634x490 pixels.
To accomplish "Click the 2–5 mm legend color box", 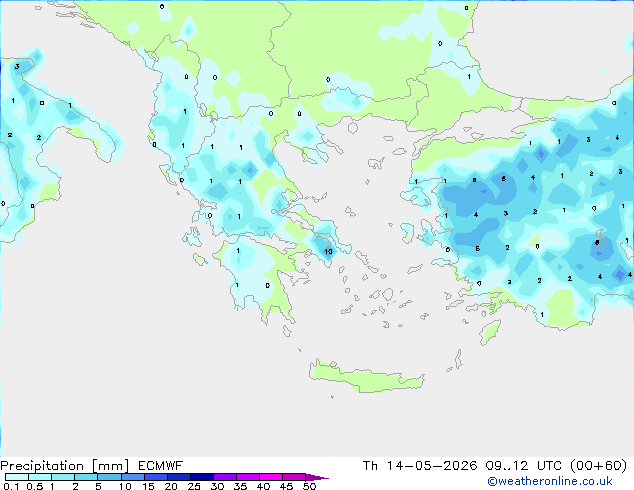I will tap(86, 477).
